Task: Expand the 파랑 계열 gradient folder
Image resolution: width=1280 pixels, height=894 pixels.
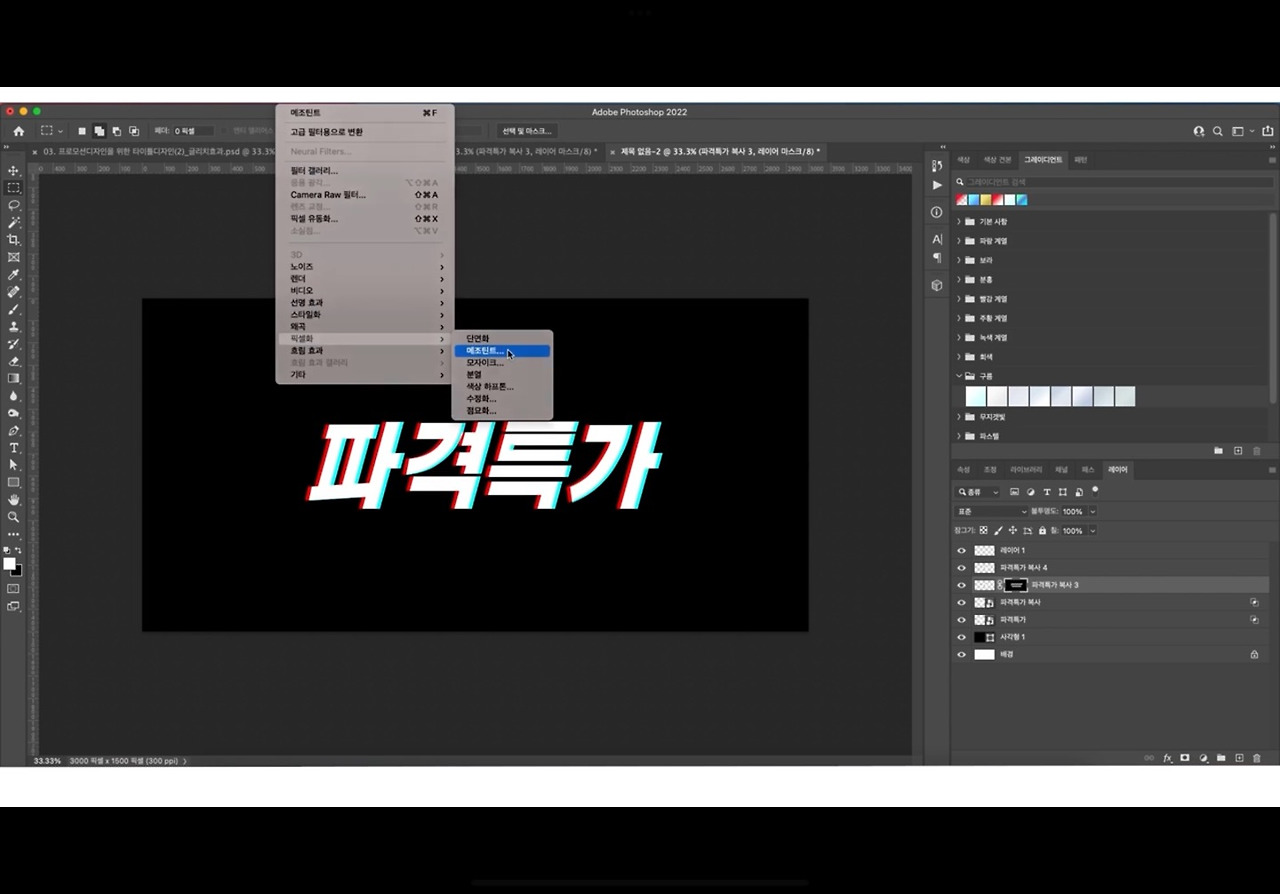Action: (959, 240)
